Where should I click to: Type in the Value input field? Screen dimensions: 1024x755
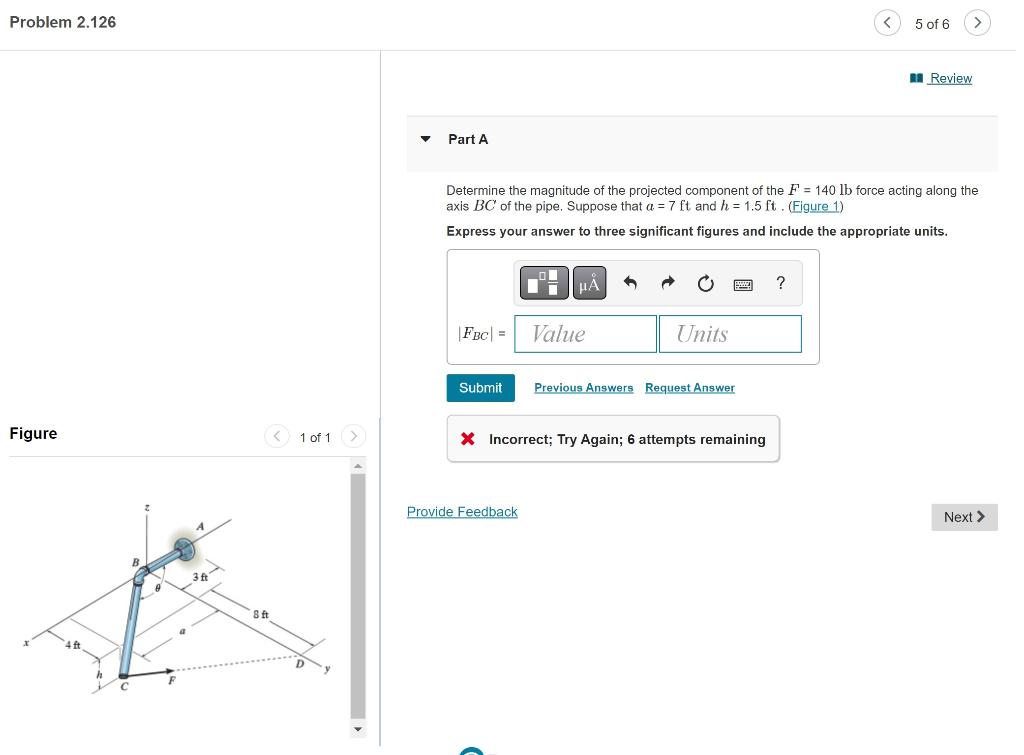click(585, 333)
